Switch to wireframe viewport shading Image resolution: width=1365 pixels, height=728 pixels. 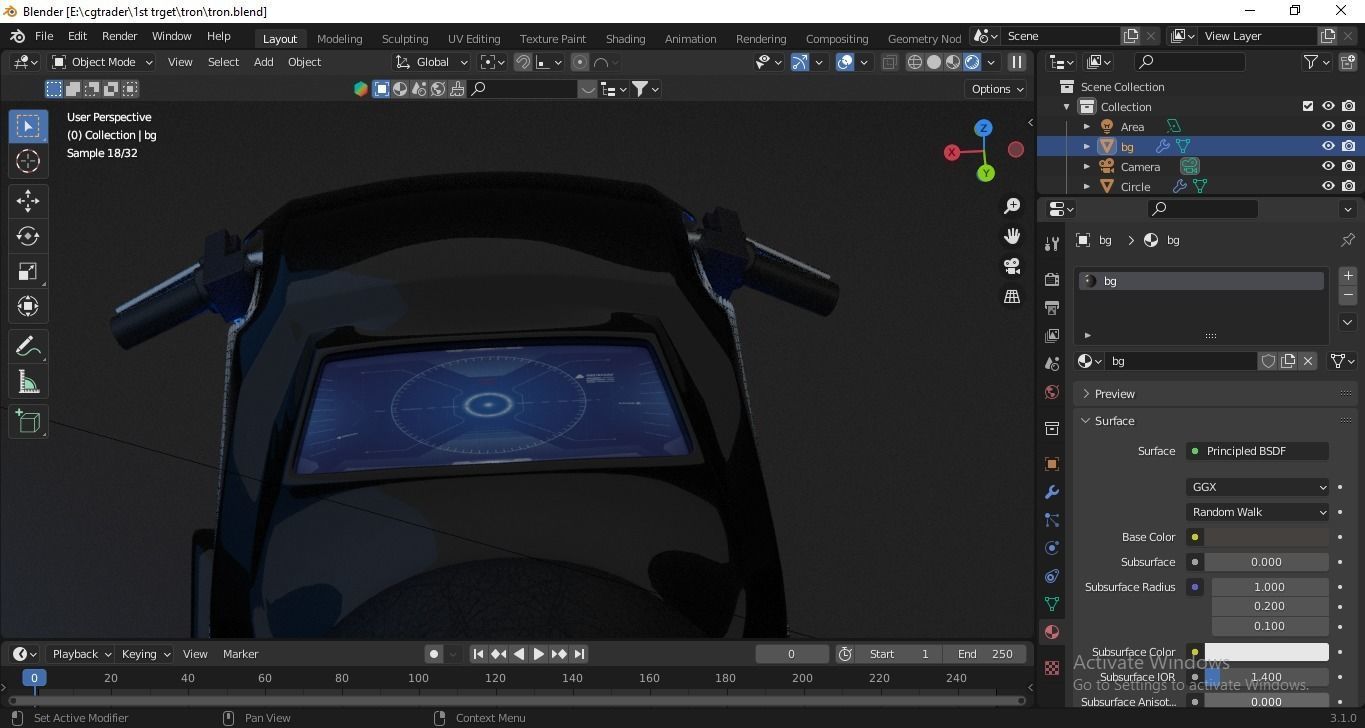[914, 62]
